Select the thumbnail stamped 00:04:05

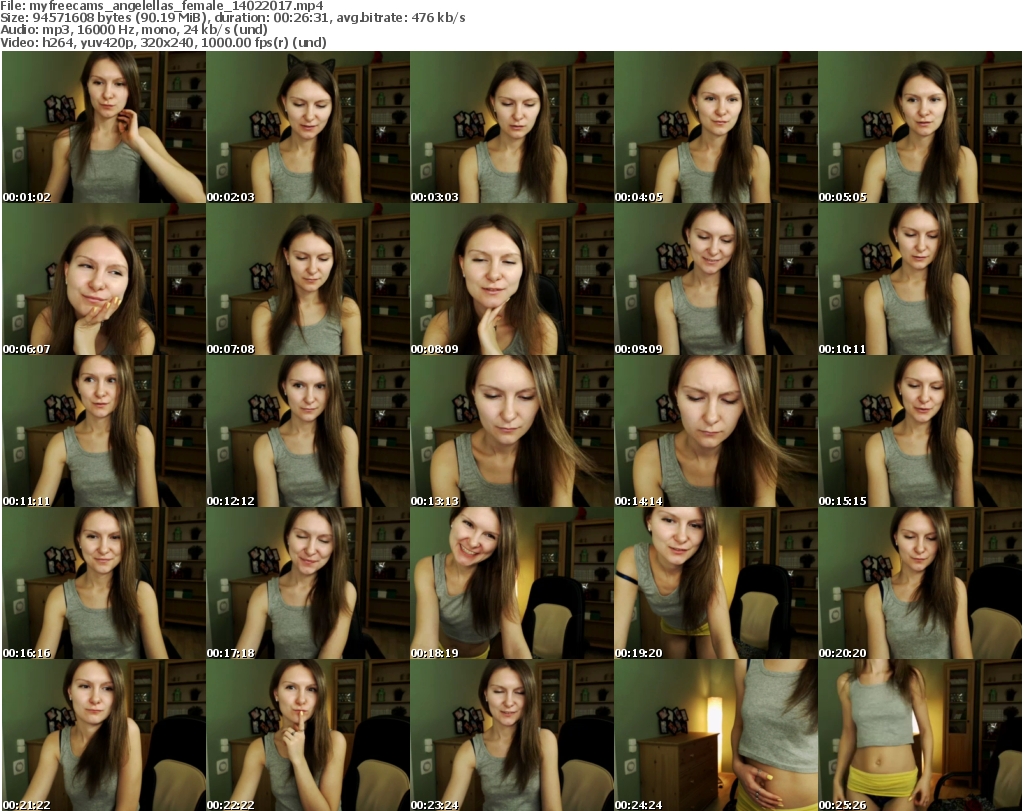pyautogui.click(x=716, y=127)
